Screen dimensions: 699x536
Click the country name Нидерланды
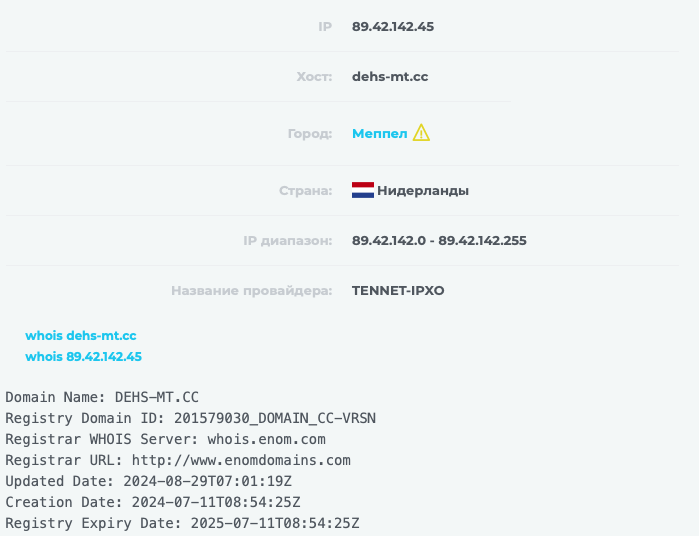(x=423, y=190)
